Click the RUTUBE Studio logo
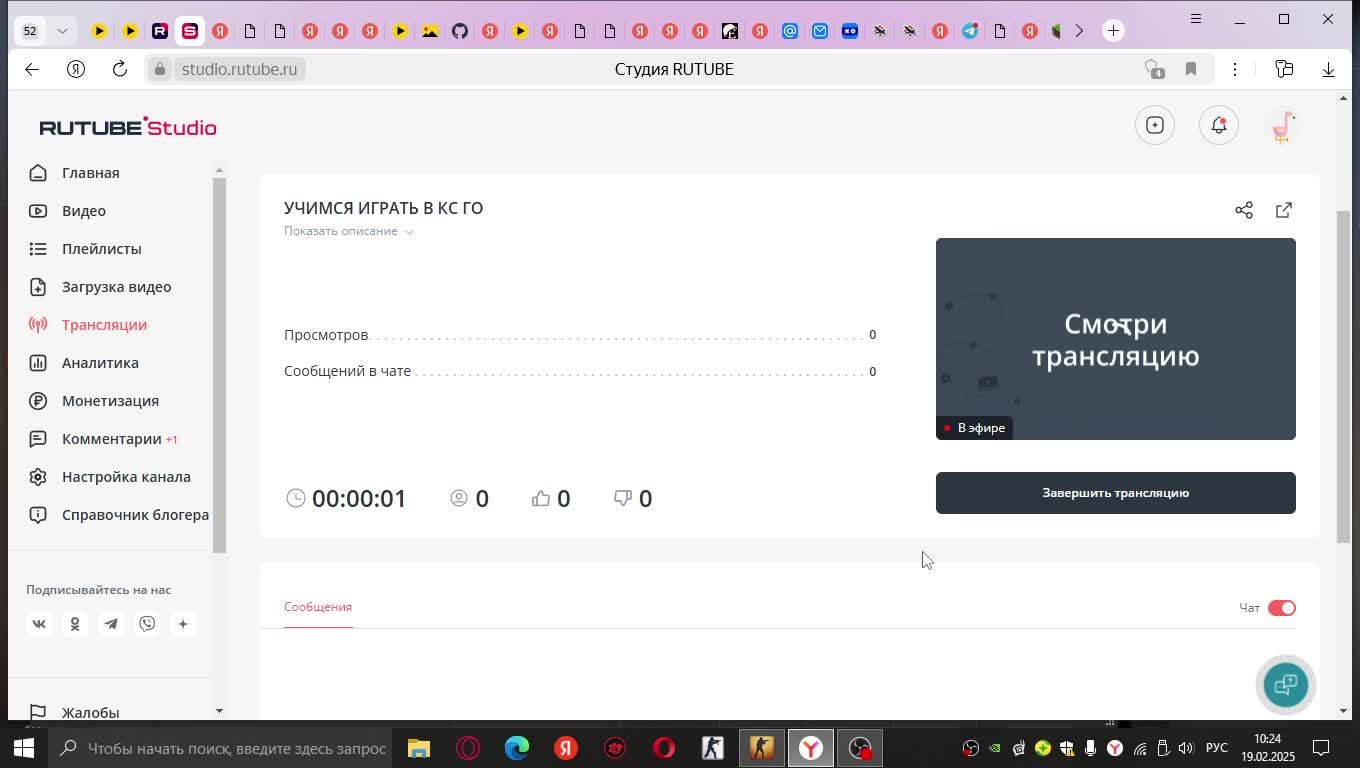 click(128, 127)
